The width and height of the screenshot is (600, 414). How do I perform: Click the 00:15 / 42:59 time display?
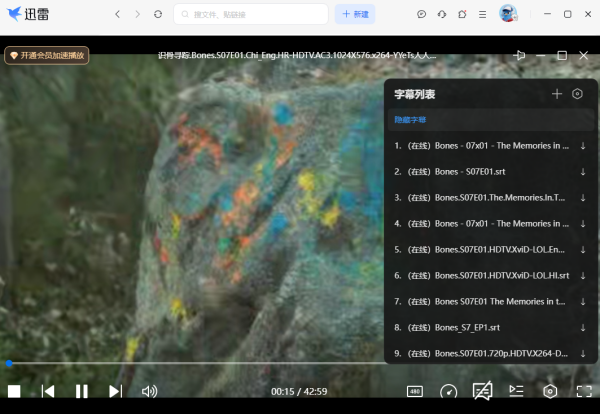299,391
